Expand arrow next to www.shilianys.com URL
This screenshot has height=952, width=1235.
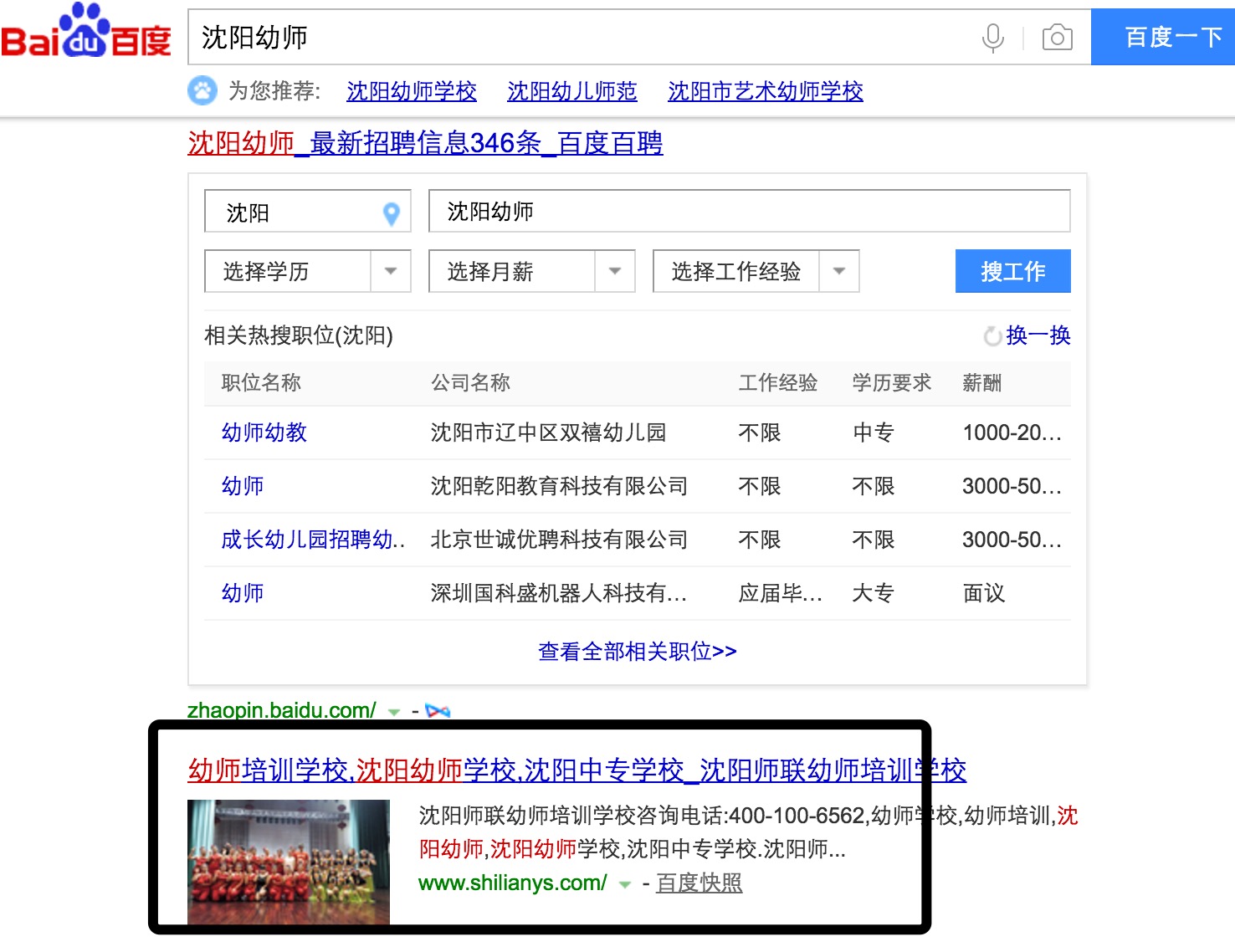click(x=624, y=884)
